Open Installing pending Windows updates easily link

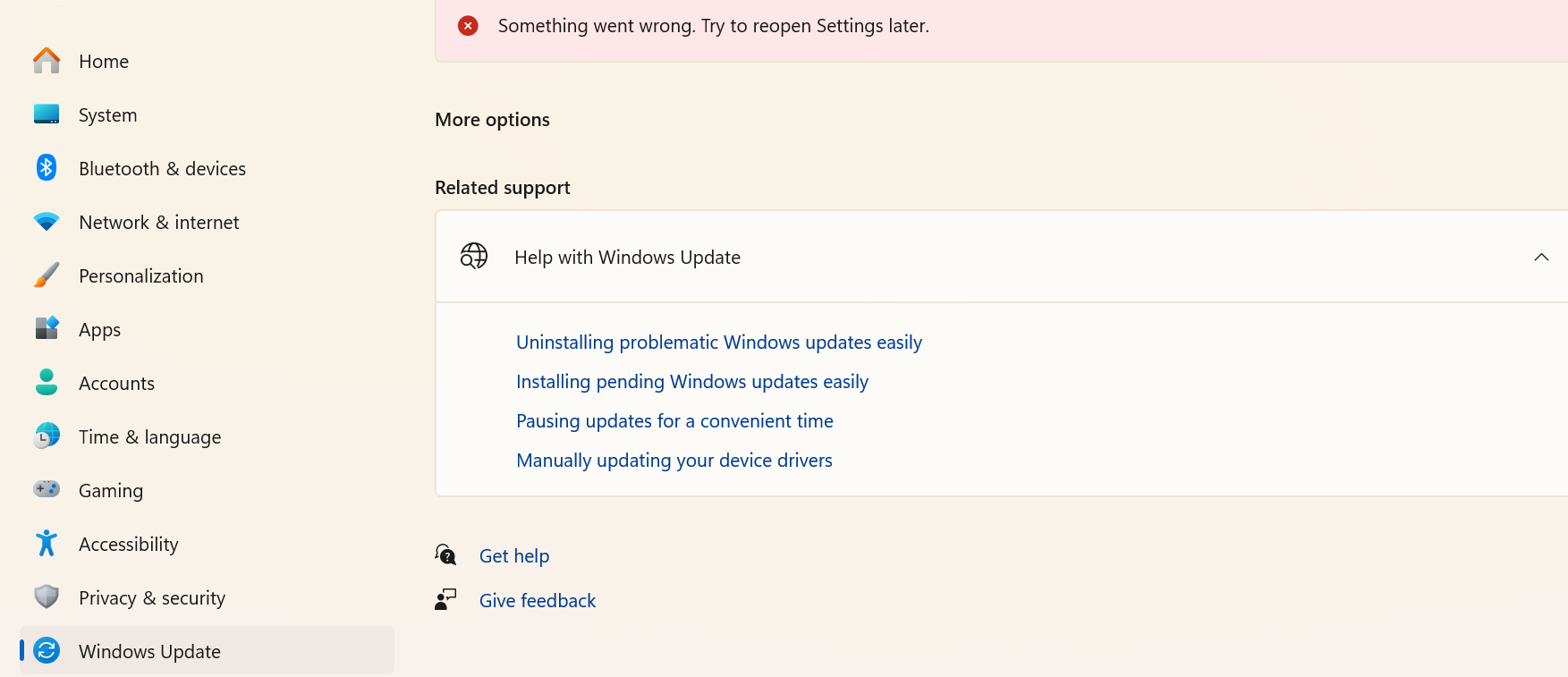692,382
